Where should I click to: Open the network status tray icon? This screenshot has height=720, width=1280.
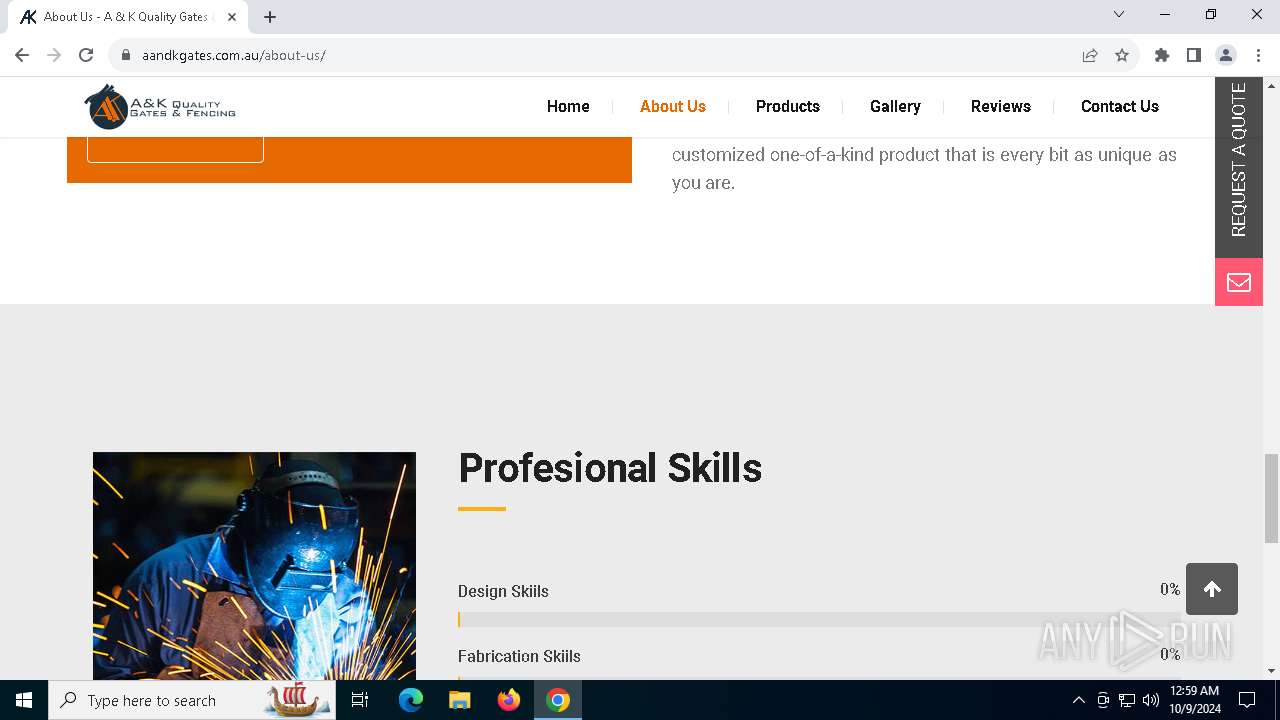[1127, 700]
